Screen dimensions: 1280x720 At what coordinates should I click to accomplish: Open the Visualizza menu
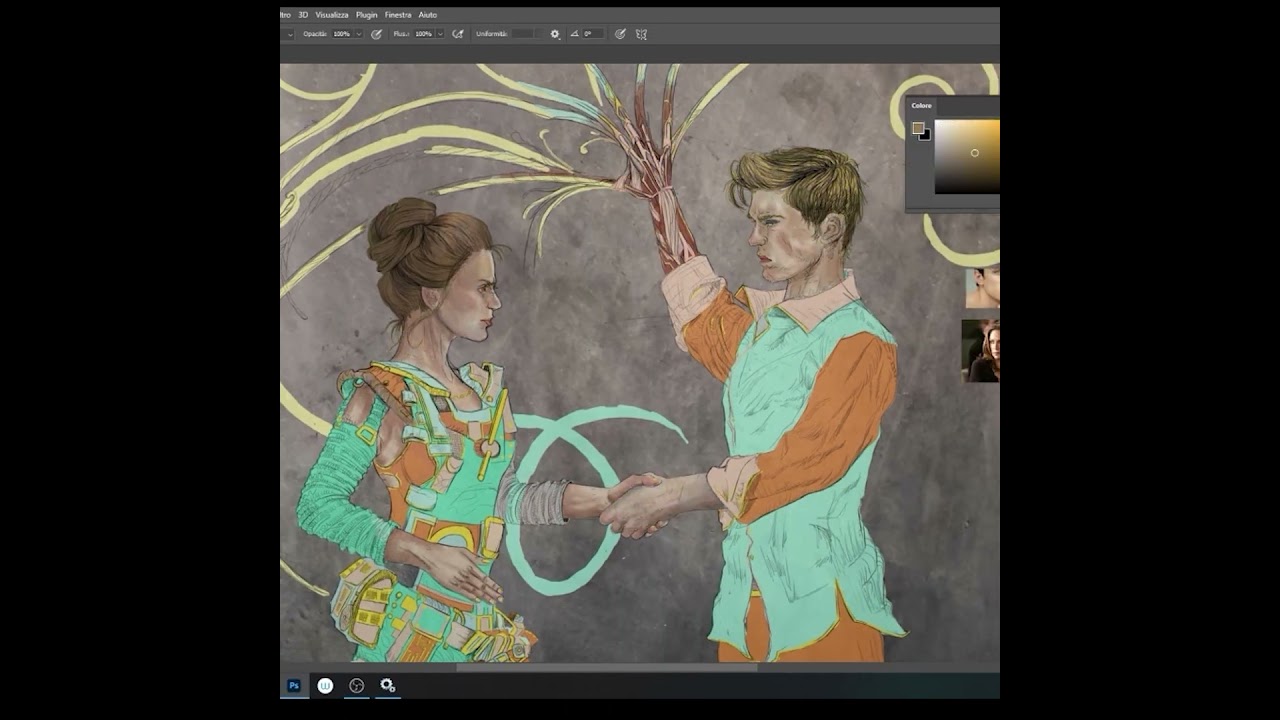332,15
